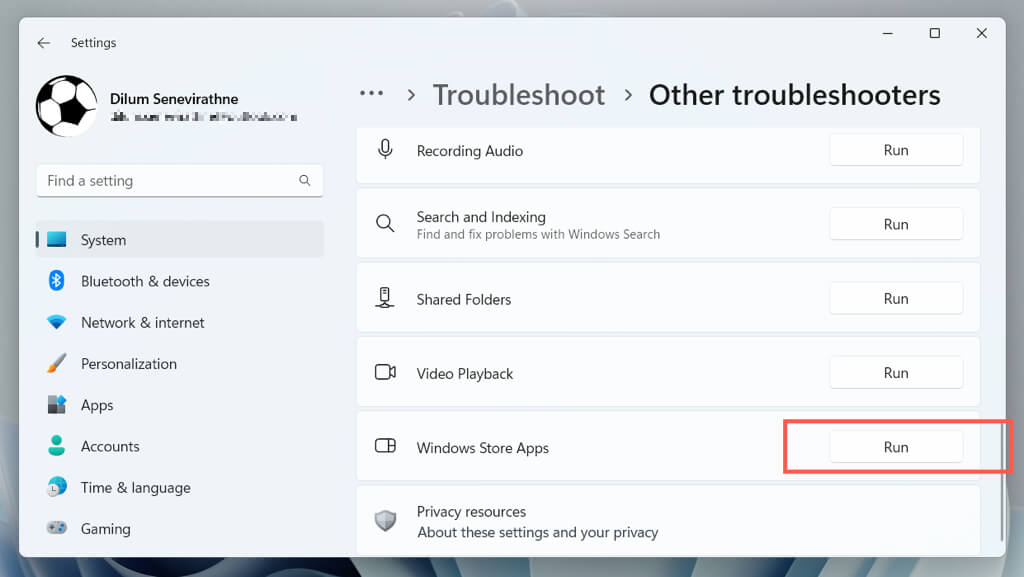Click the Gaming controller icon
This screenshot has width=1024, height=577.
coord(57,528)
